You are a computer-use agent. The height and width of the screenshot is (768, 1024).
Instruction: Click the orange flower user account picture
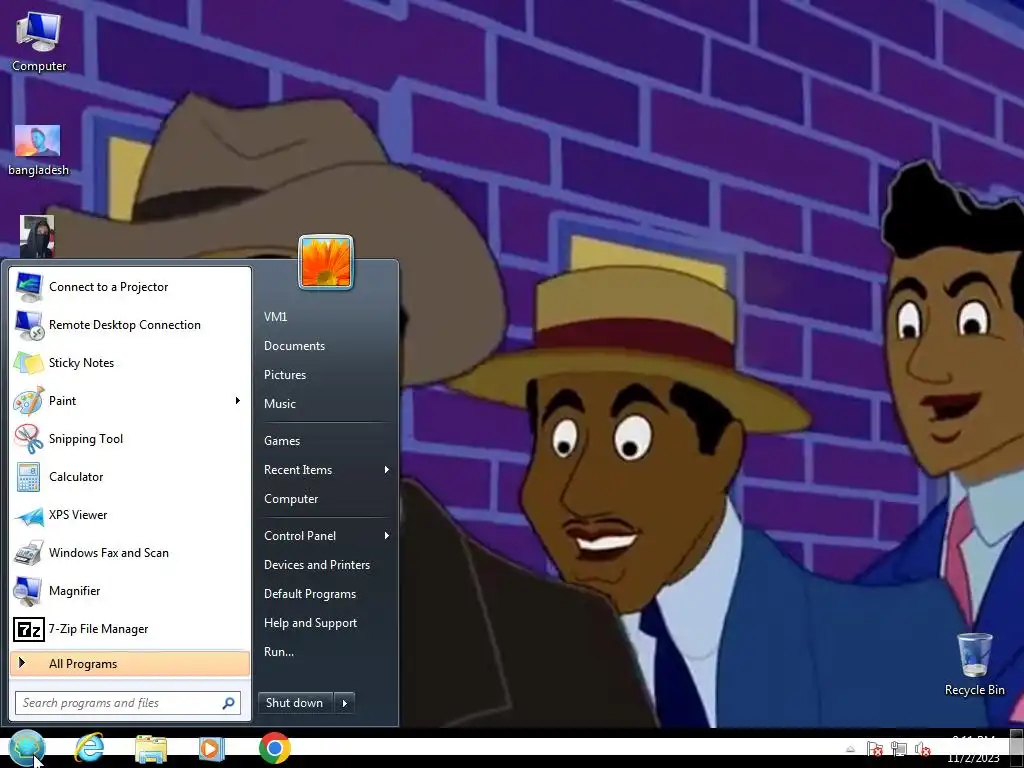[326, 262]
